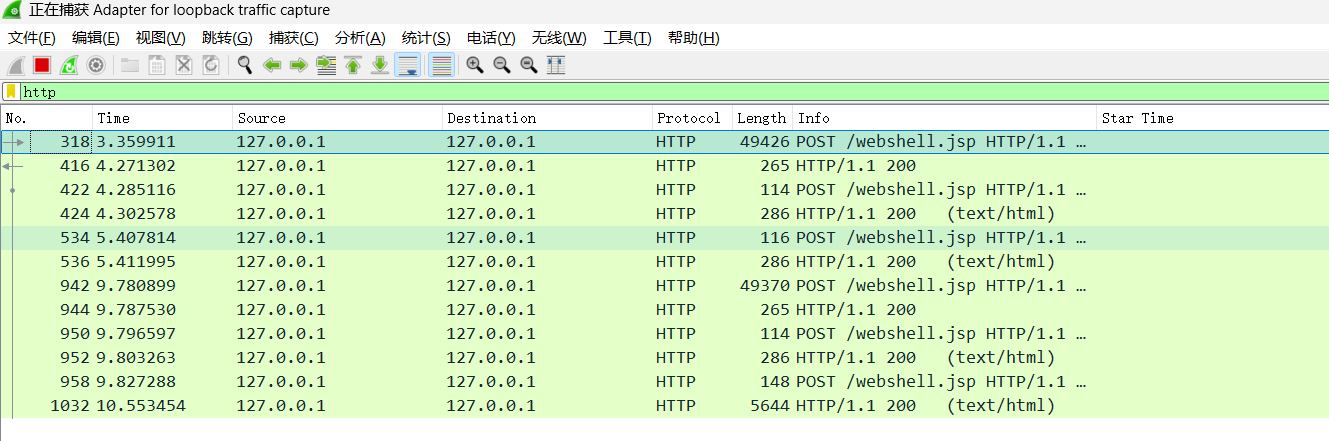The height and width of the screenshot is (441, 1329).
Task: Open the 统计(S) menu
Action: point(425,38)
